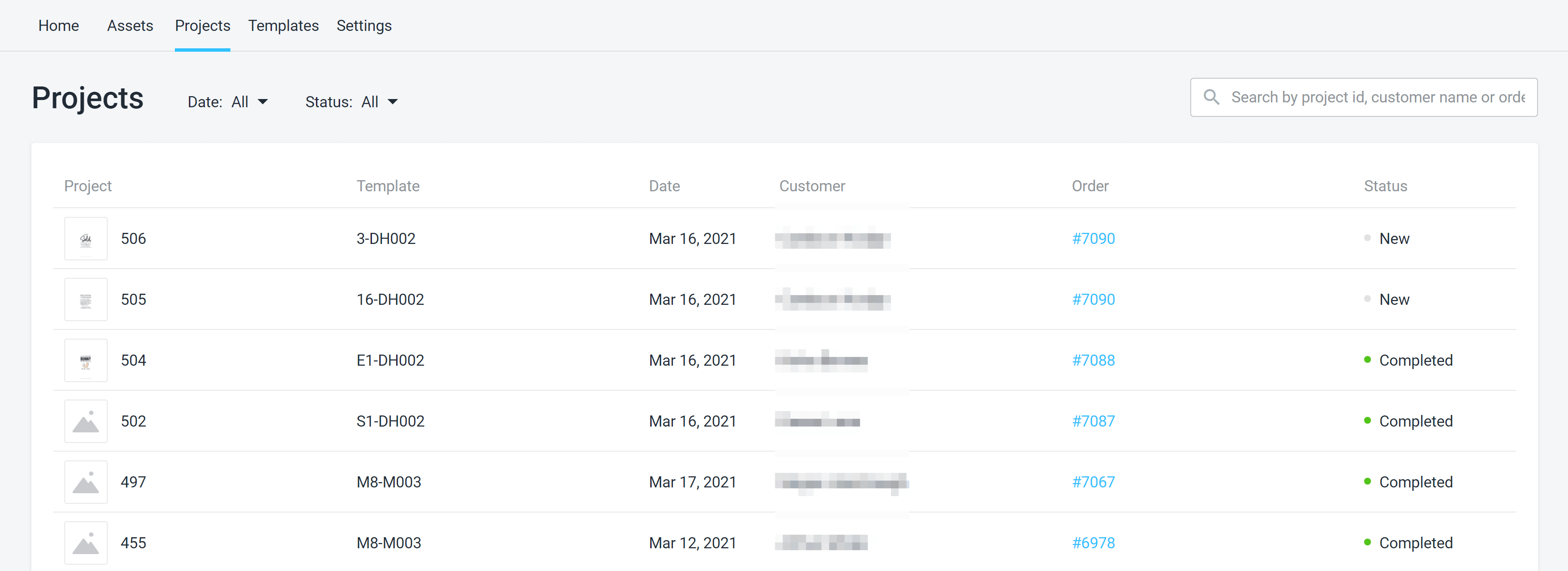Open the BUNNY thumbnail for project 504
Viewport: 1568px width, 571px height.
coord(85,360)
